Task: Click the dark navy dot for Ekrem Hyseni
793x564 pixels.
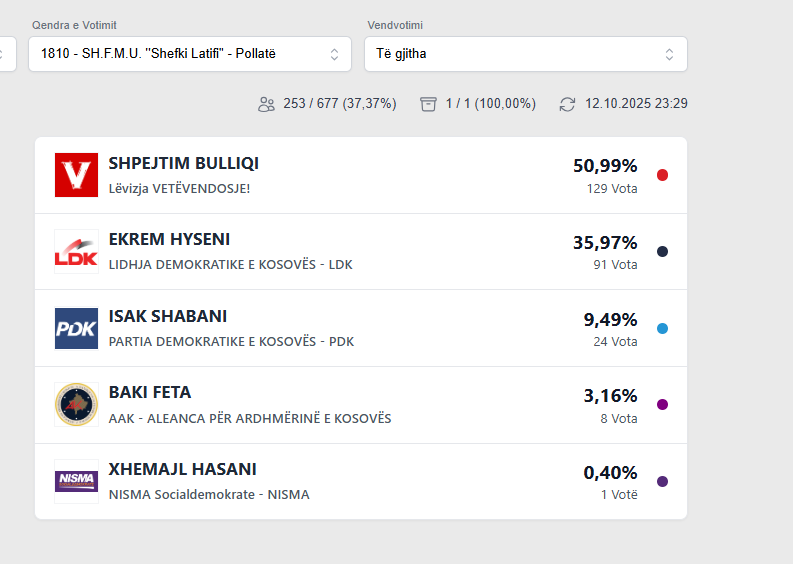Action: point(662,252)
